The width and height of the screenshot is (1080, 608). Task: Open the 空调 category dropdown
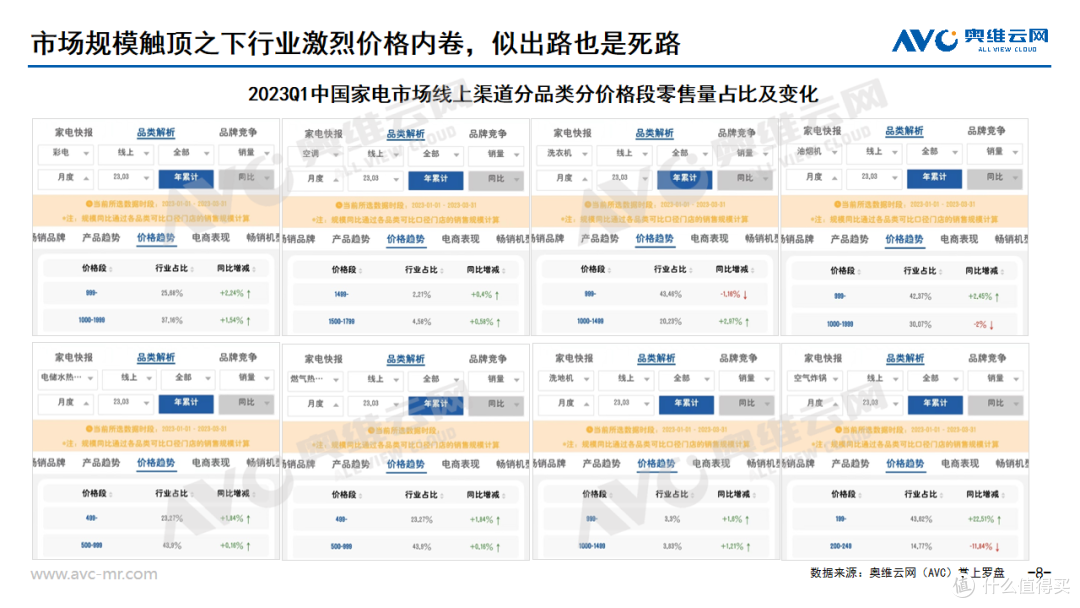[315, 154]
